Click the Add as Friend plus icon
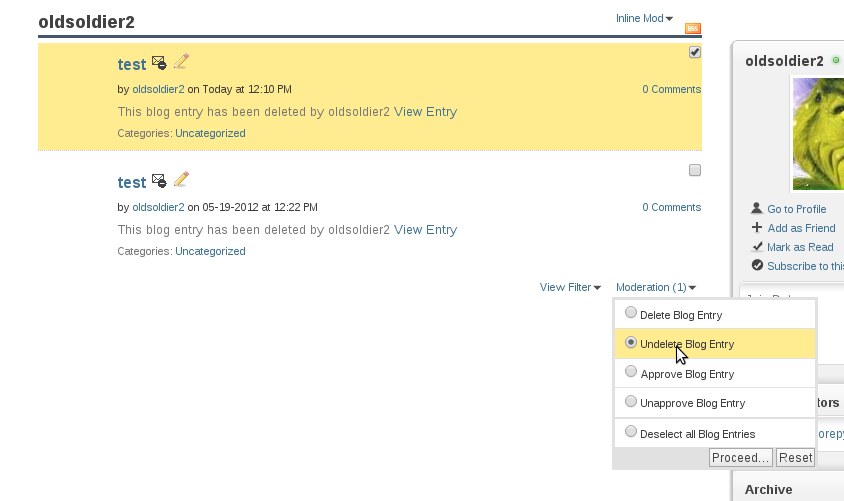This screenshot has width=844, height=501. 757,228
